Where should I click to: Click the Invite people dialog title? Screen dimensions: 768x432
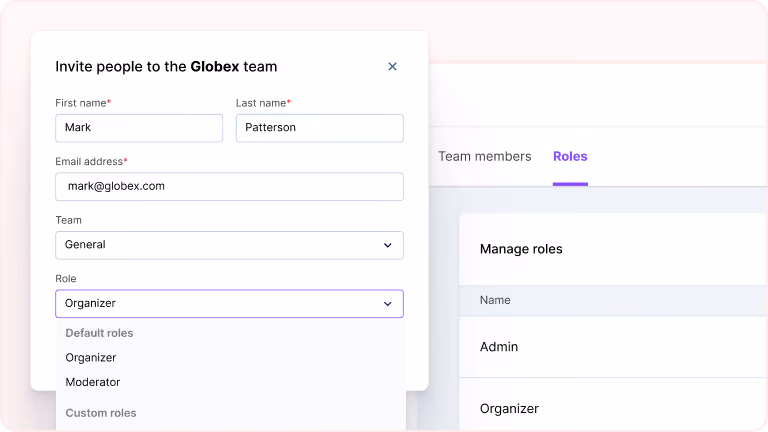click(x=166, y=67)
